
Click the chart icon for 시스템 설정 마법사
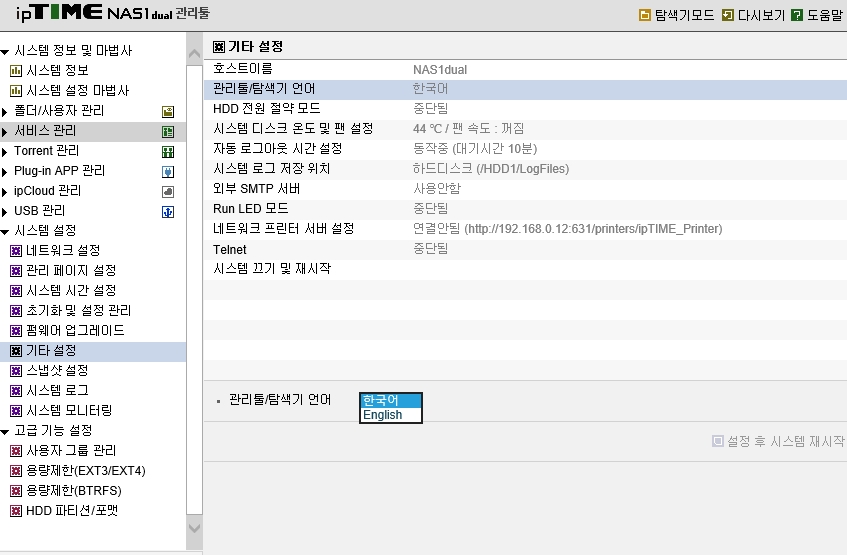pos(16,91)
